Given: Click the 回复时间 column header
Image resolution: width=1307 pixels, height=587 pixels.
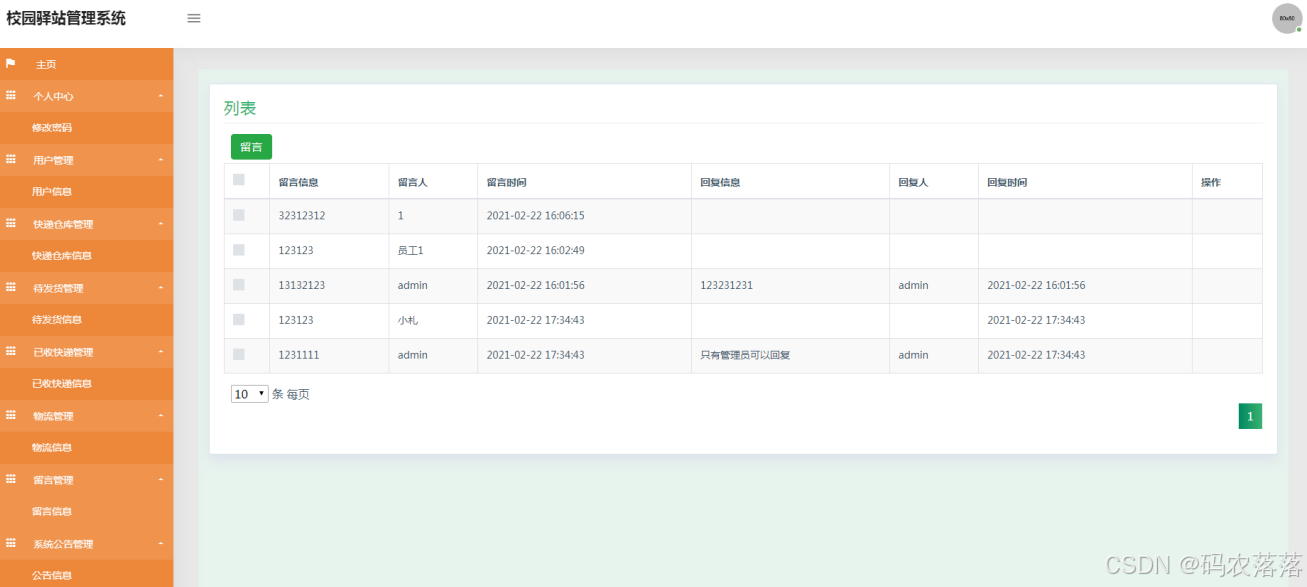Looking at the screenshot, I should 1007,182.
